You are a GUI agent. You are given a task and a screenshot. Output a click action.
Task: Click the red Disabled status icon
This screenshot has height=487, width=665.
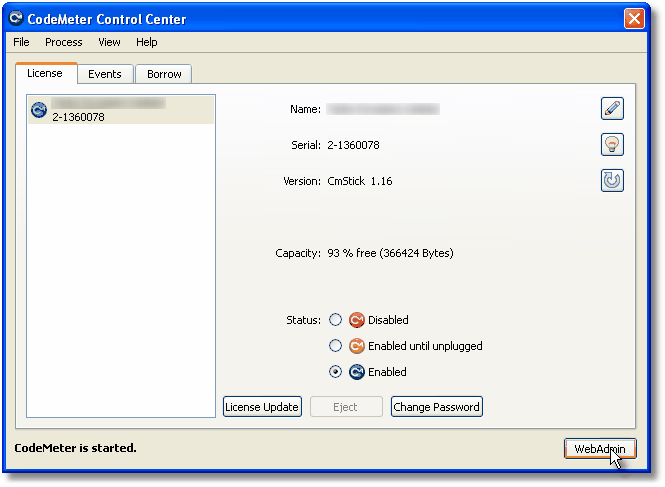pos(357,320)
